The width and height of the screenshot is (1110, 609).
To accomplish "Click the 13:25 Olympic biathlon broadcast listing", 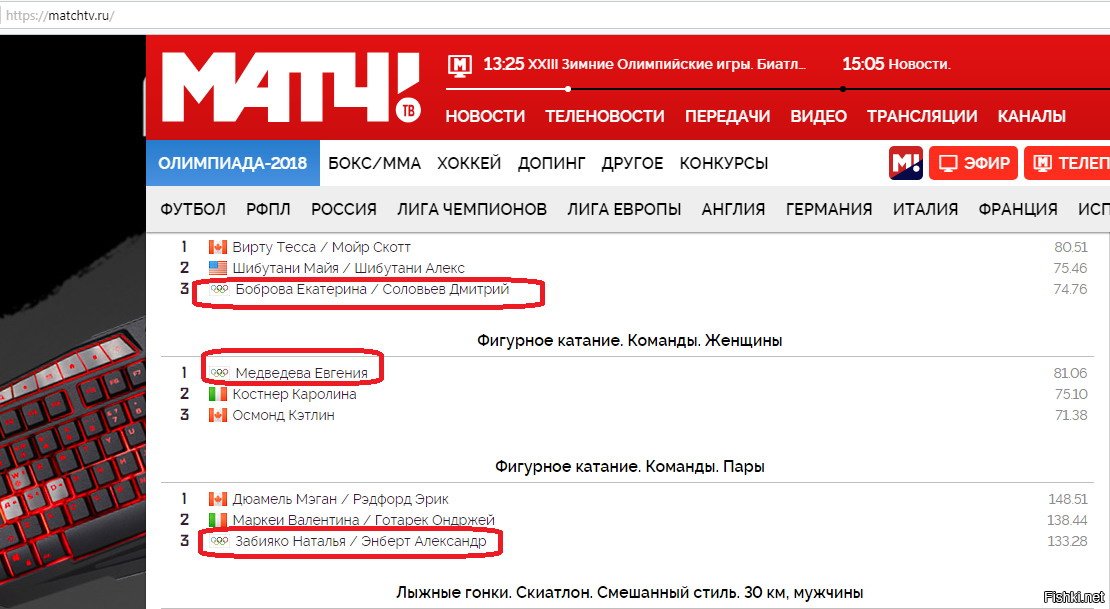I will (x=644, y=64).
